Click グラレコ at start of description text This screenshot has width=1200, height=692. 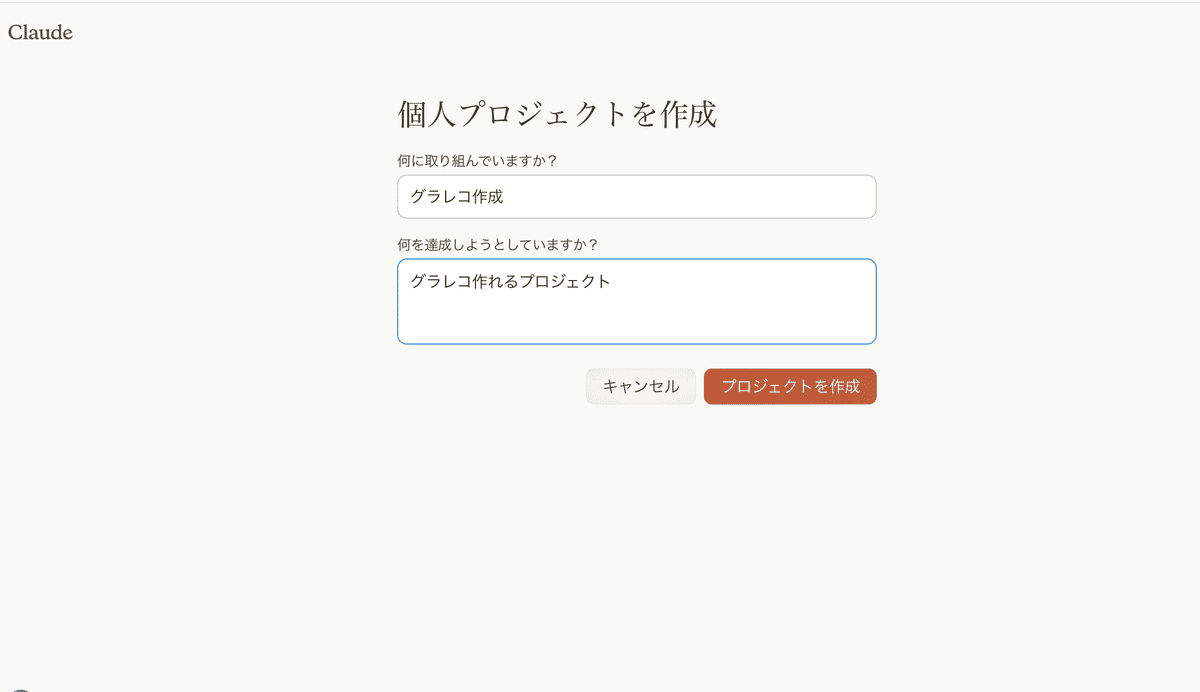point(440,282)
